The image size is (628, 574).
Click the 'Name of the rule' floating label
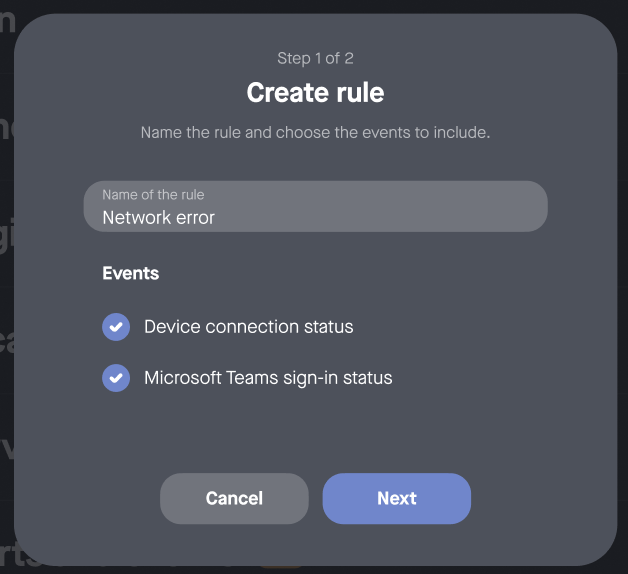pyautogui.click(x=153, y=195)
